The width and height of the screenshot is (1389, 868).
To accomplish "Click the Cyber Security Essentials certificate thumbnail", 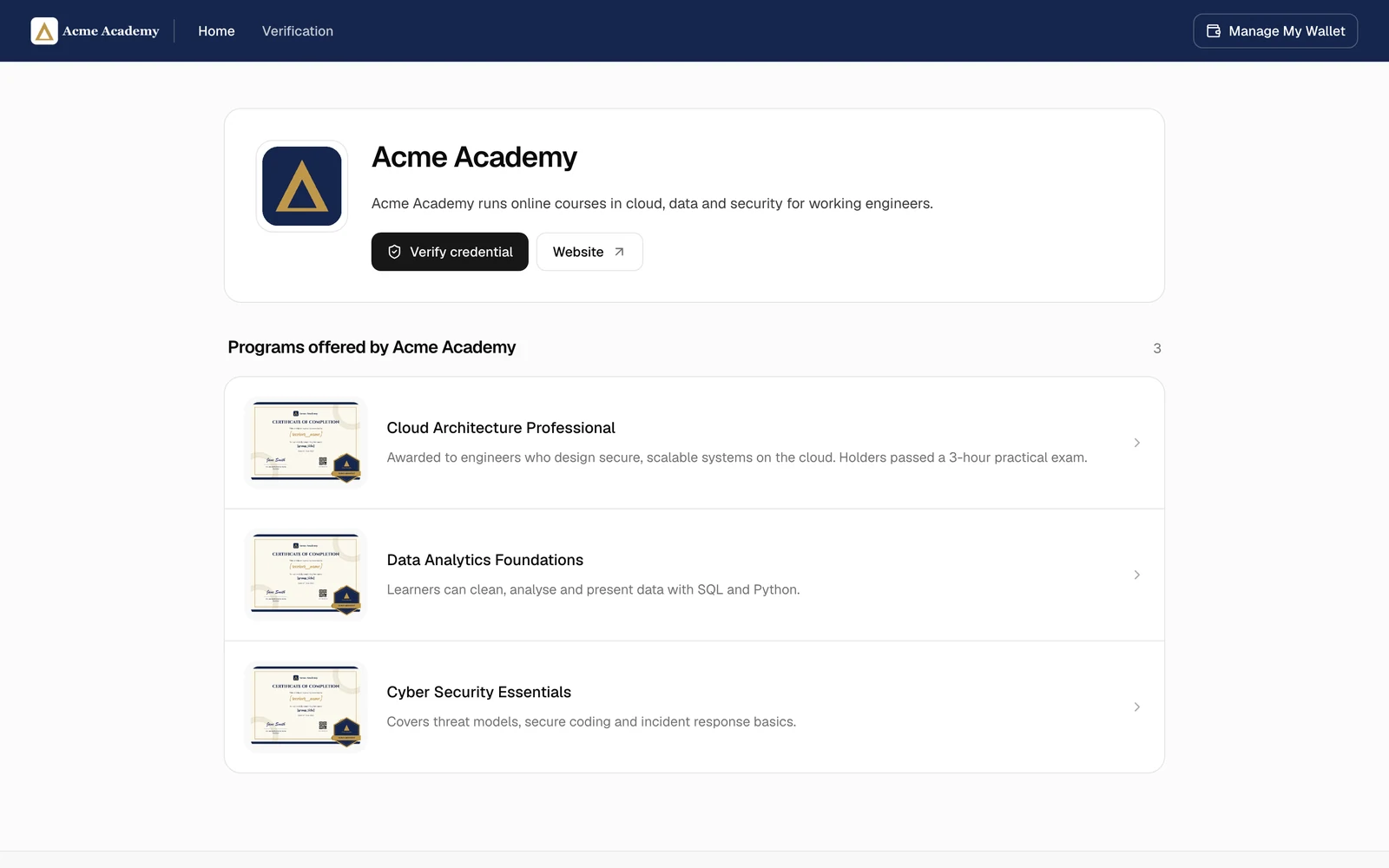I will [306, 707].
